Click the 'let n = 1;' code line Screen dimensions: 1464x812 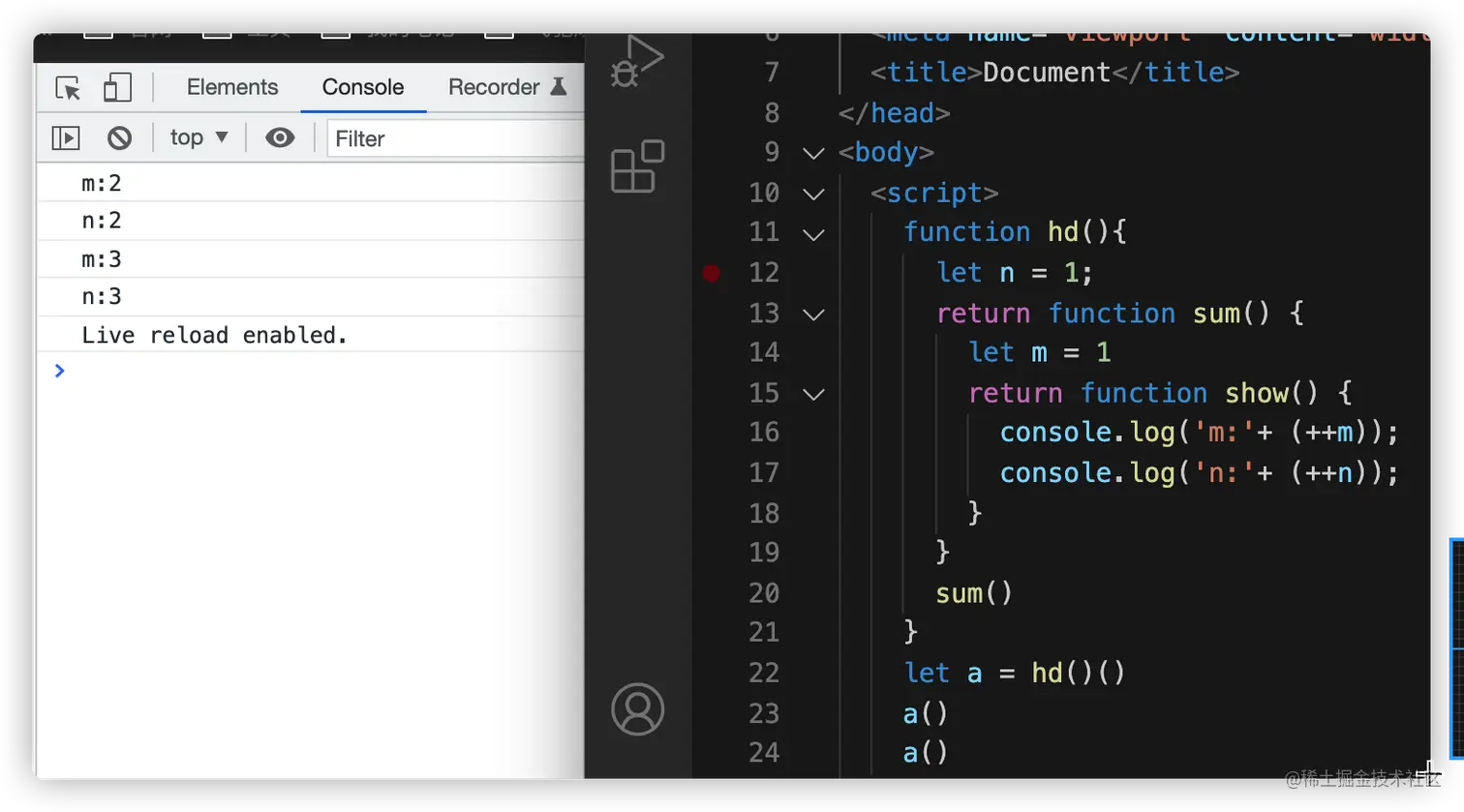[1014, 273]
